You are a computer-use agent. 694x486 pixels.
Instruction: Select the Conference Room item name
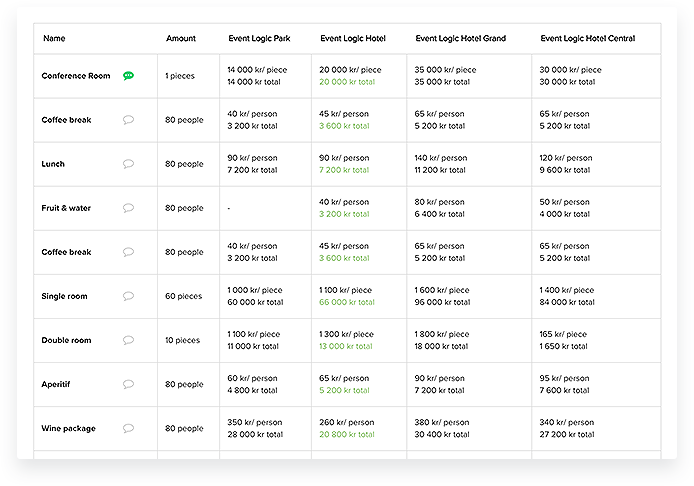[x=76, y=76]
